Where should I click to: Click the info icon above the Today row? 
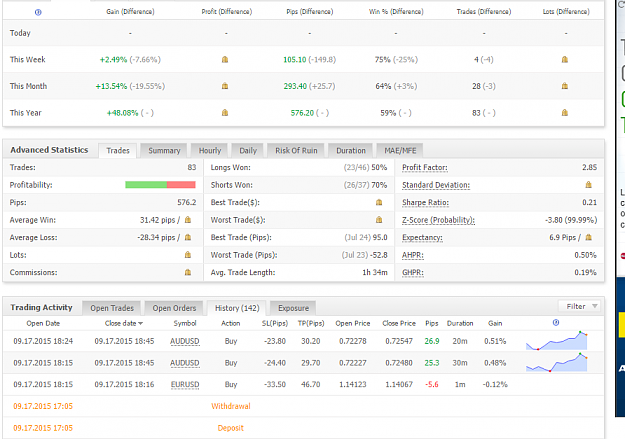tap(38, 12)
